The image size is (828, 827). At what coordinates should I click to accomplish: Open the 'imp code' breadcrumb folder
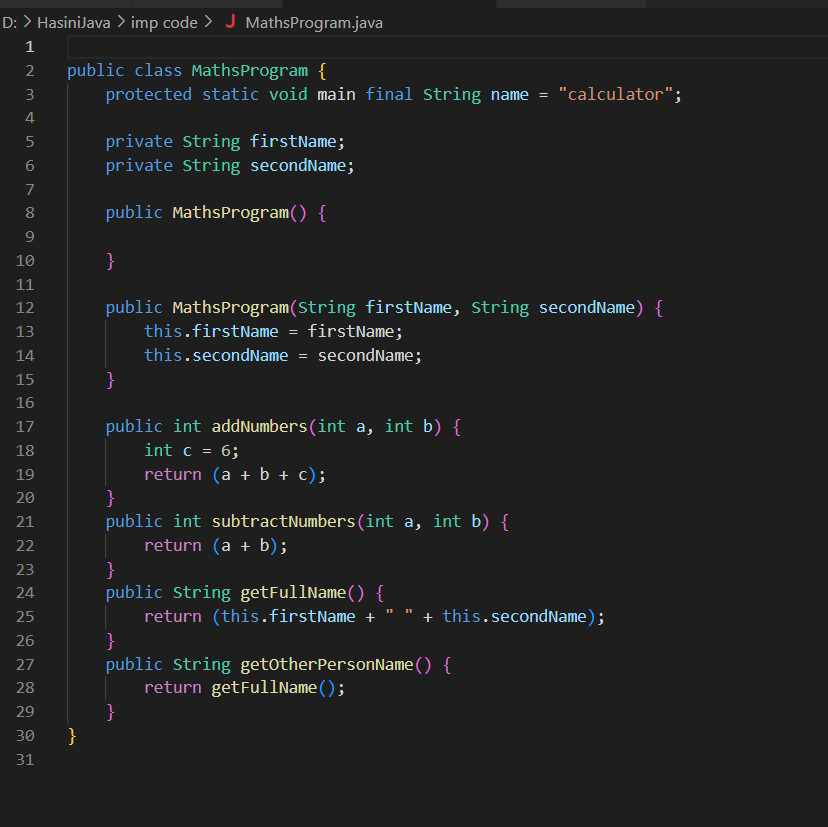(164, 22)
